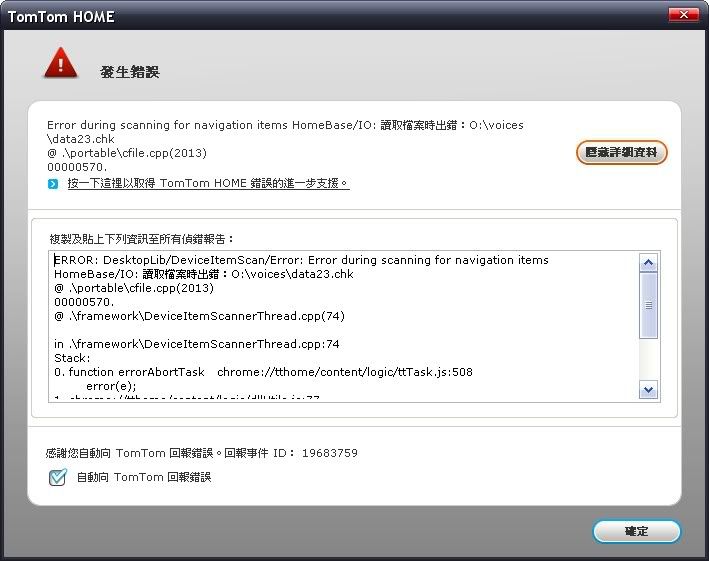Open the TomTom HOME error support link
This screenshot has width=709, height=561.
tap(208, 183)
